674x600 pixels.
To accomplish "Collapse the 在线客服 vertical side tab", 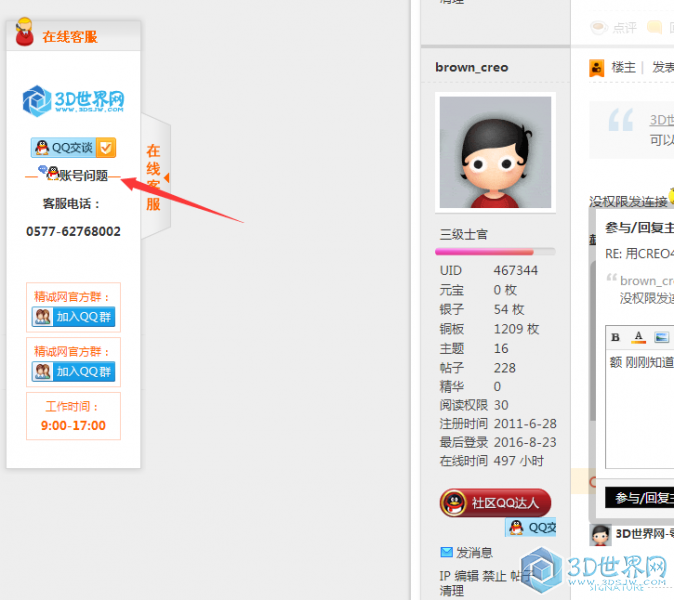I will 156,176.
